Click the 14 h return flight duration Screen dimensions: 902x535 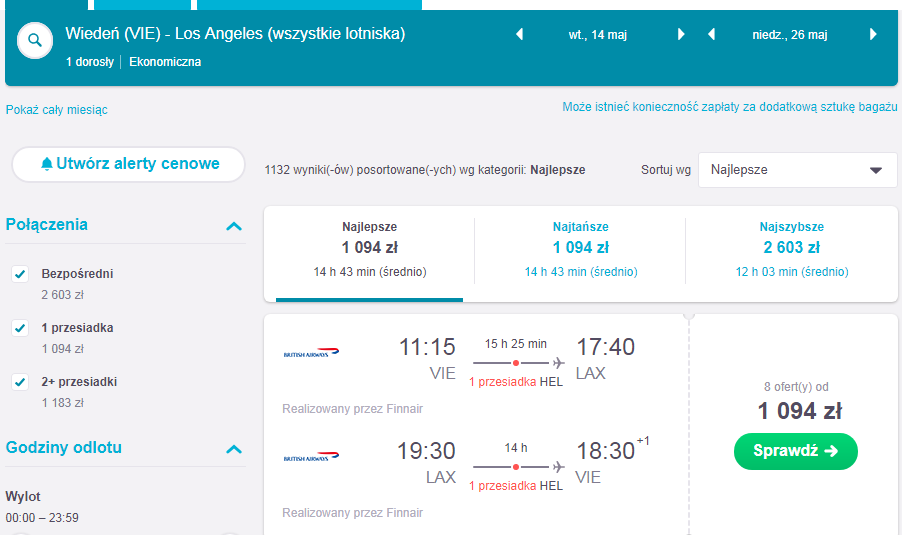pyautogui.click(x=515, y=448)
